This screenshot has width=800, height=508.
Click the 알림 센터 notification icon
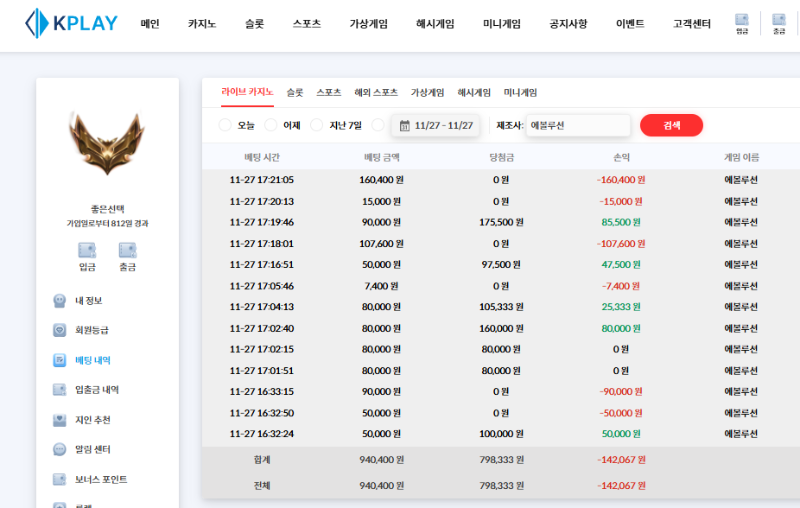point(58,450)
